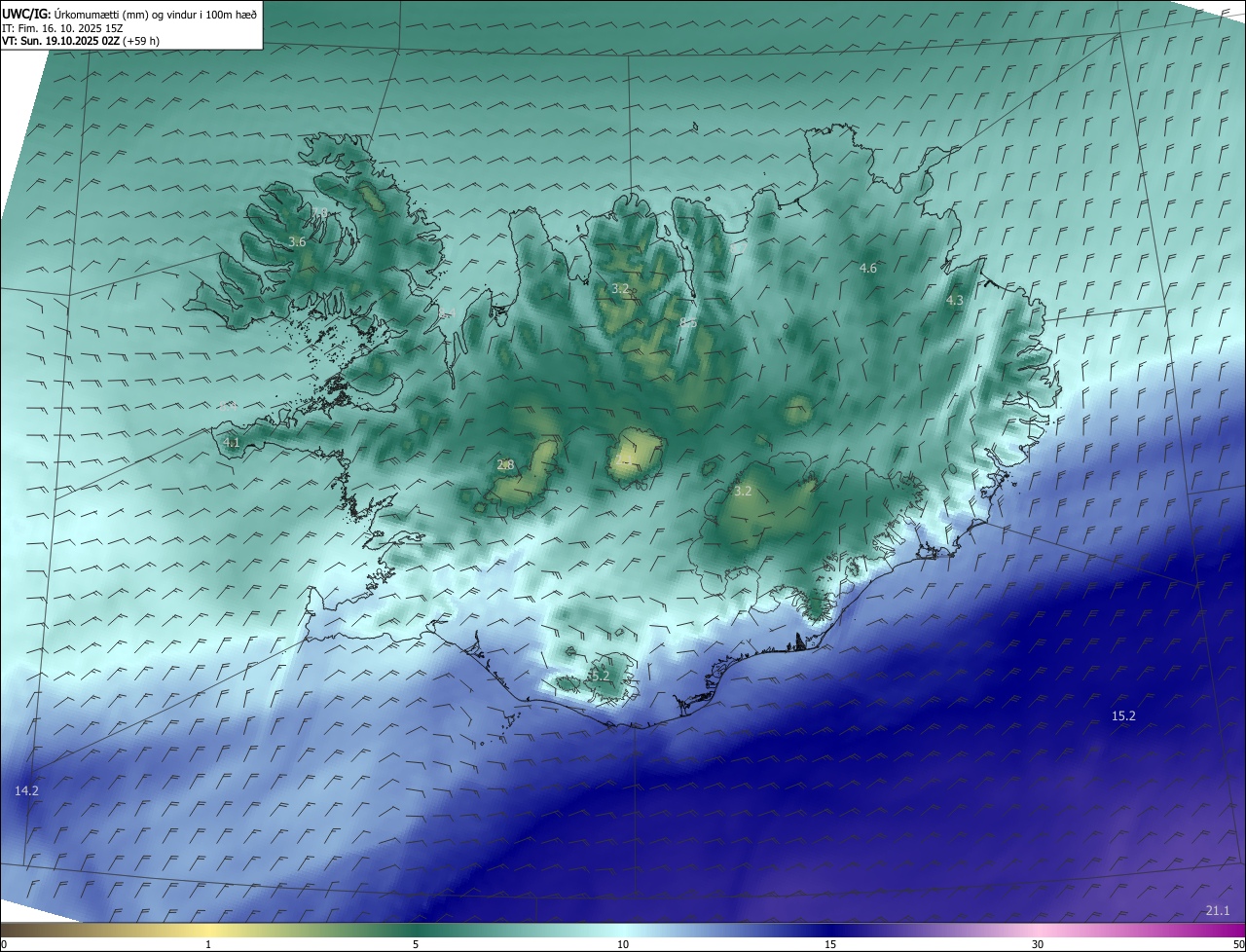The image size is (1246, 952).
Task: Click the 2.8 value label
Action: [x=505, y=465]
